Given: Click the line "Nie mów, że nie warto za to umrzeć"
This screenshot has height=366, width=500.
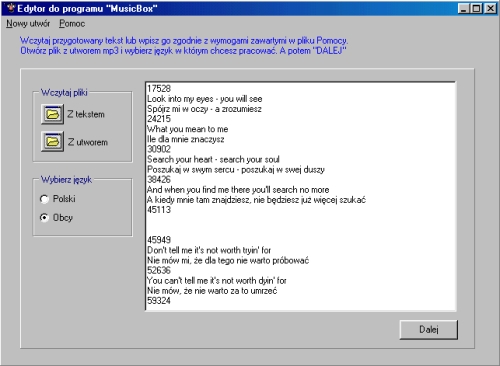Looking at the screenshot, I should (x=212, y=291).
